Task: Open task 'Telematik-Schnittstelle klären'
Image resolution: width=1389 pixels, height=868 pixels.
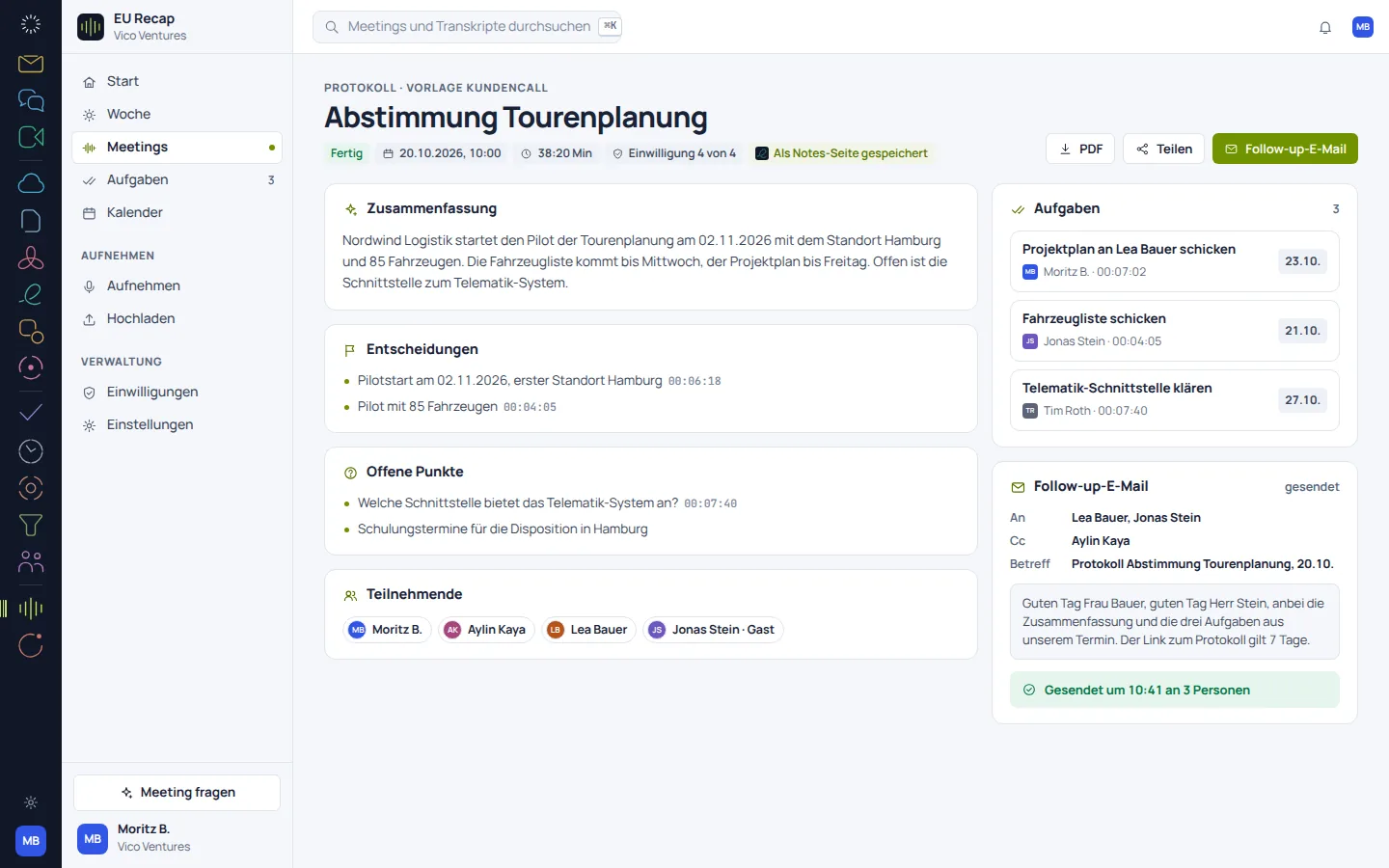Action: (x=1175, y=400)
